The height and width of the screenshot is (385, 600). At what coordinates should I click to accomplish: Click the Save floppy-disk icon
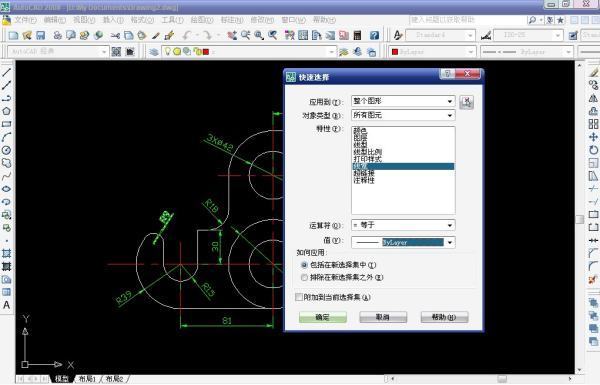coord(41,36)
